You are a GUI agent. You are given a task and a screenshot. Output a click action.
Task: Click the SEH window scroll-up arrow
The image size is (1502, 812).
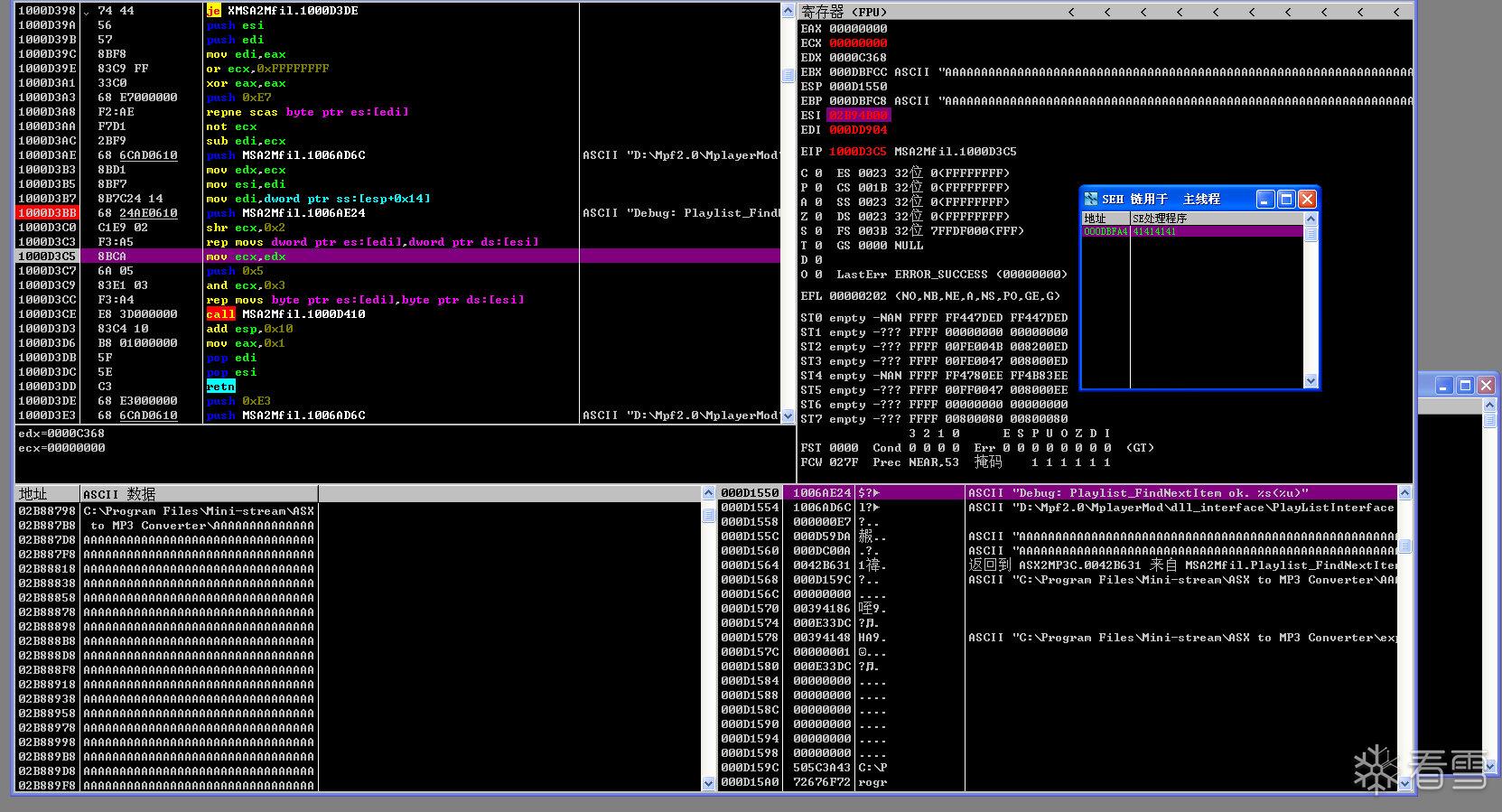[1311, 219]
